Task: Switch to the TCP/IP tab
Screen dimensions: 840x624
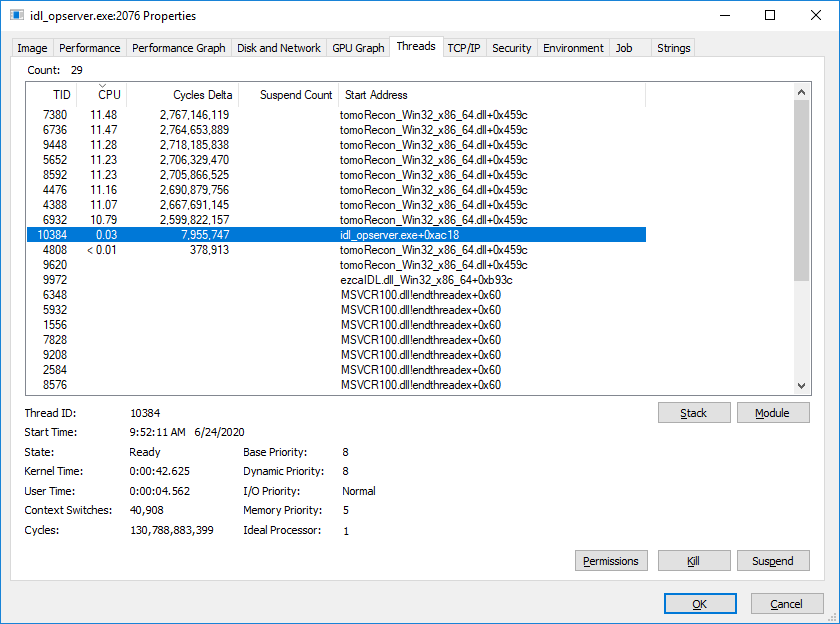Action: 464,47
